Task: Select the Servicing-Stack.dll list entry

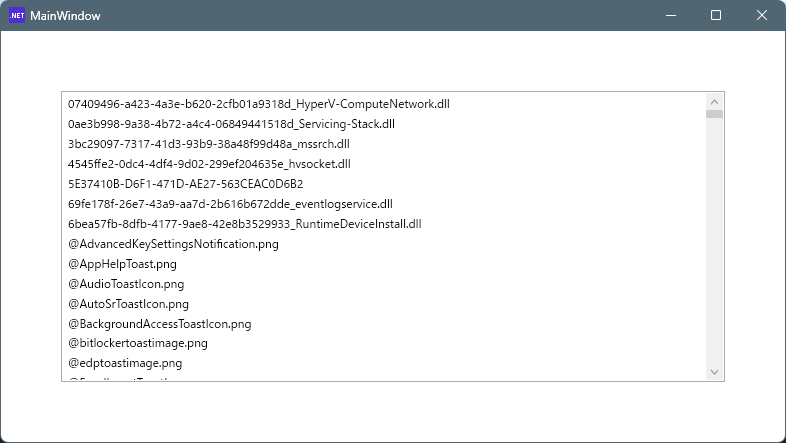Action: tap(231, 124)
